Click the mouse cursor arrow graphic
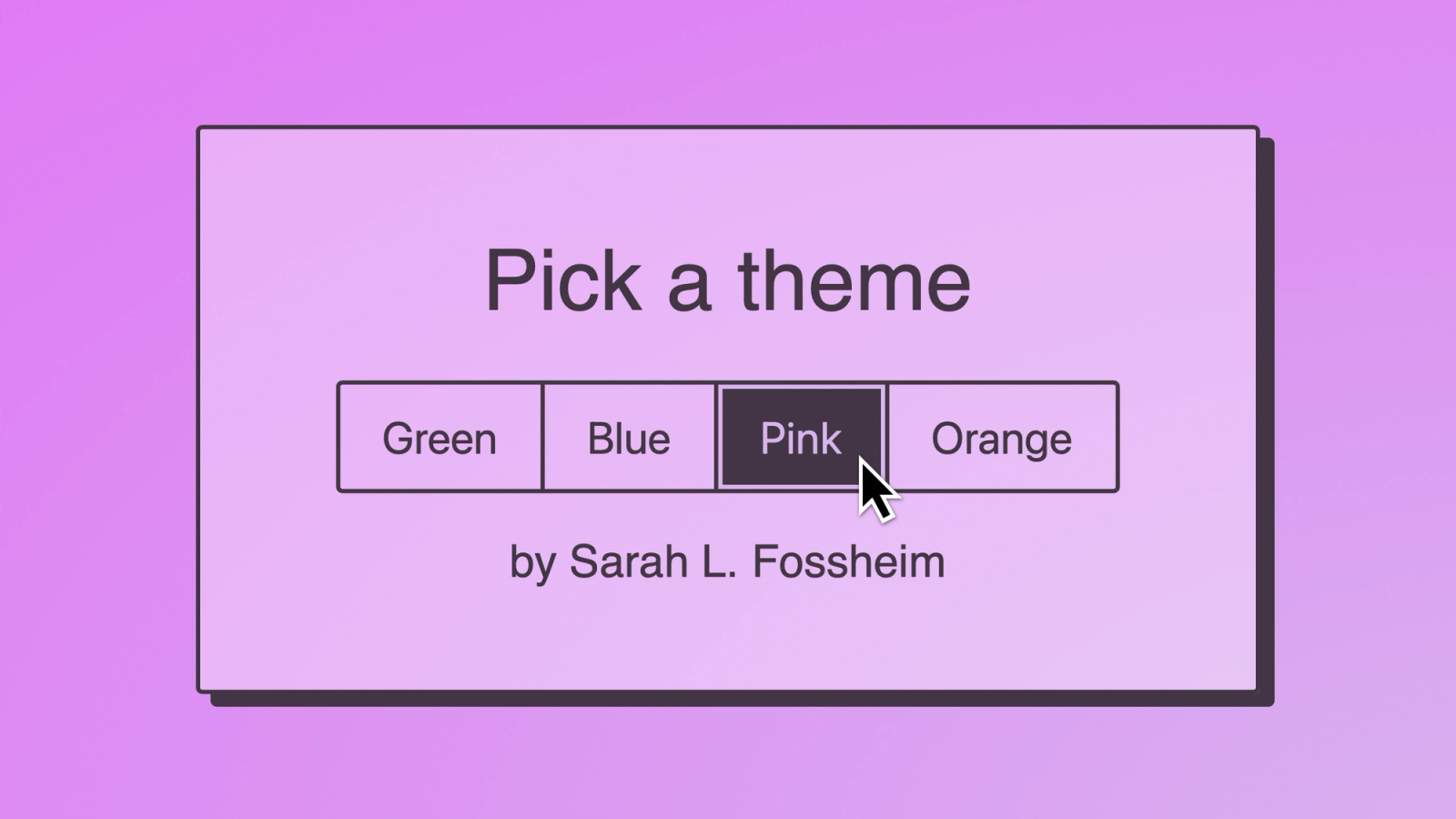The image size is (1456, 819). click(x=876, y=490)
